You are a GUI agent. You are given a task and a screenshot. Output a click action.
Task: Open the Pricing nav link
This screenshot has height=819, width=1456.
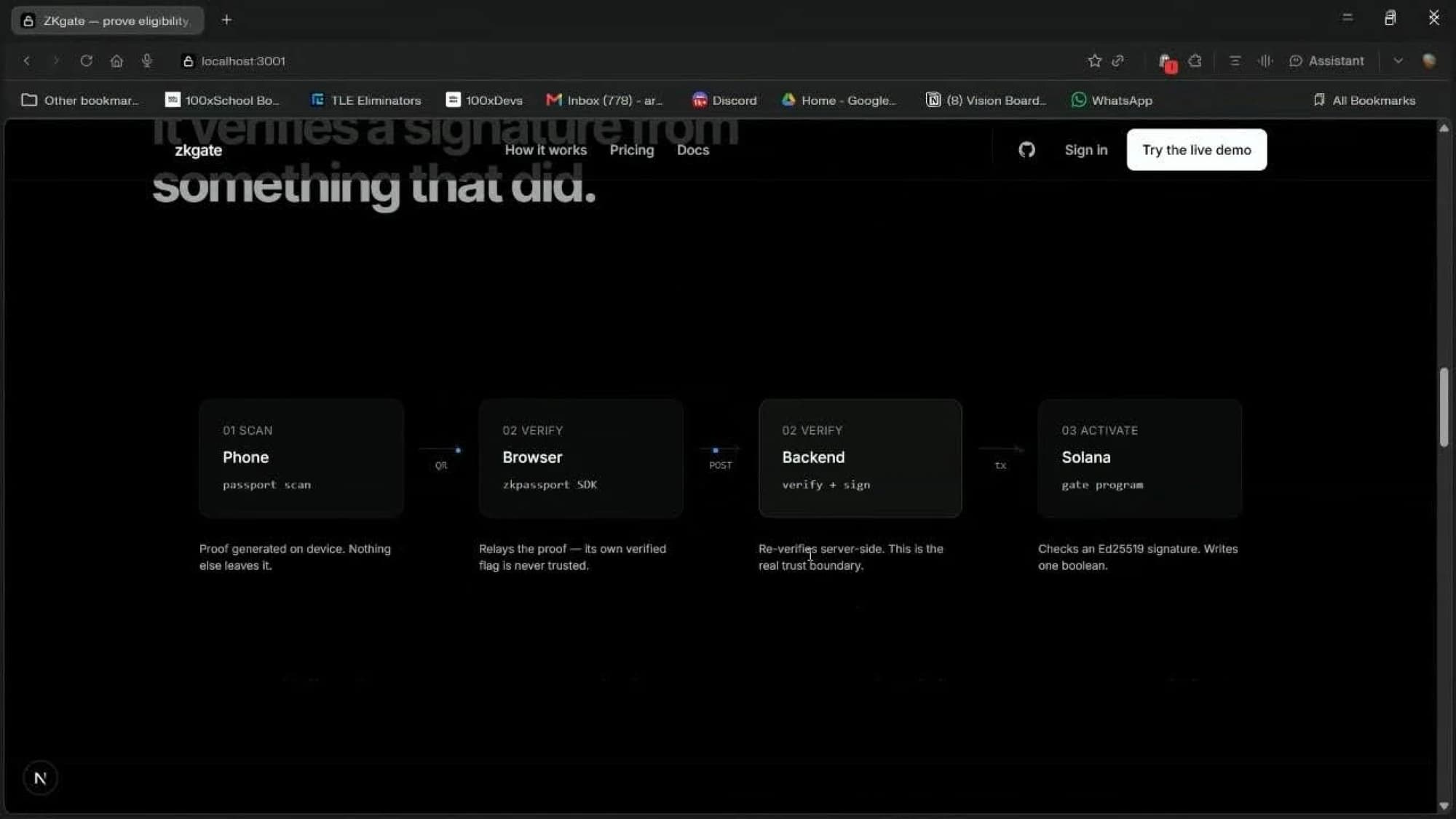tap(632, 150)
